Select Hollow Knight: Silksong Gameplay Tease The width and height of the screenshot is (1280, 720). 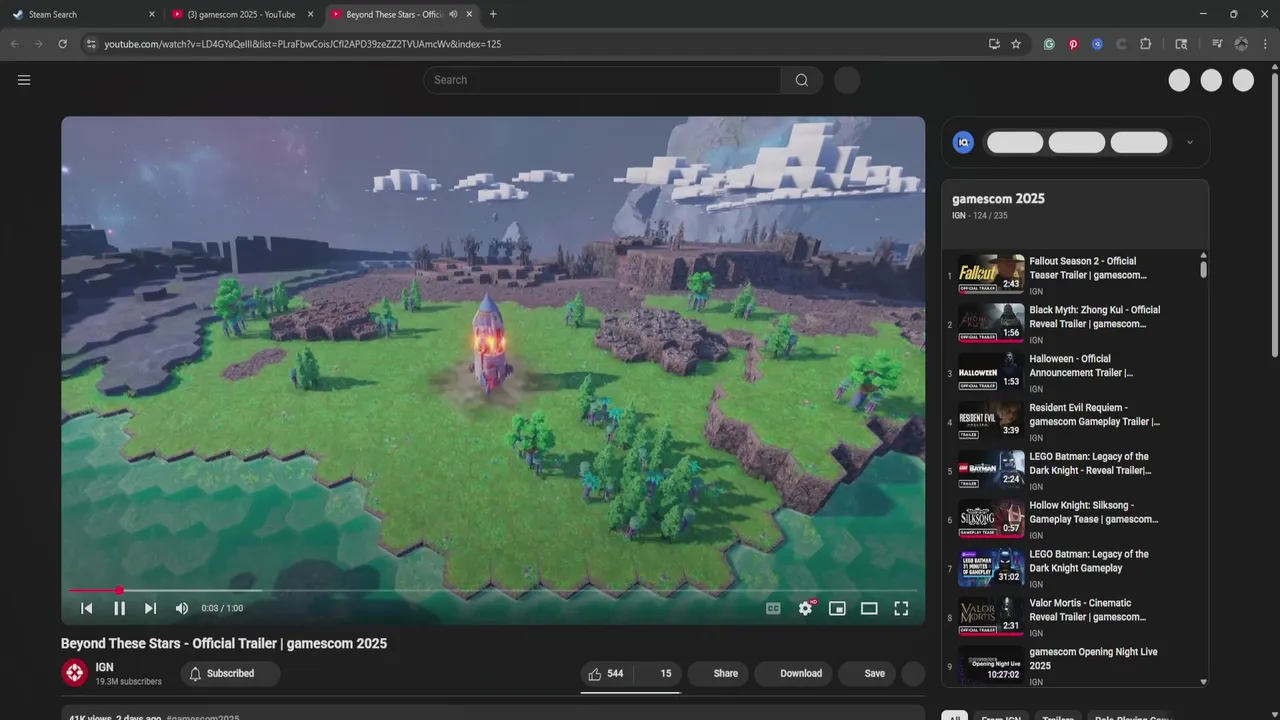(1075, 519)
